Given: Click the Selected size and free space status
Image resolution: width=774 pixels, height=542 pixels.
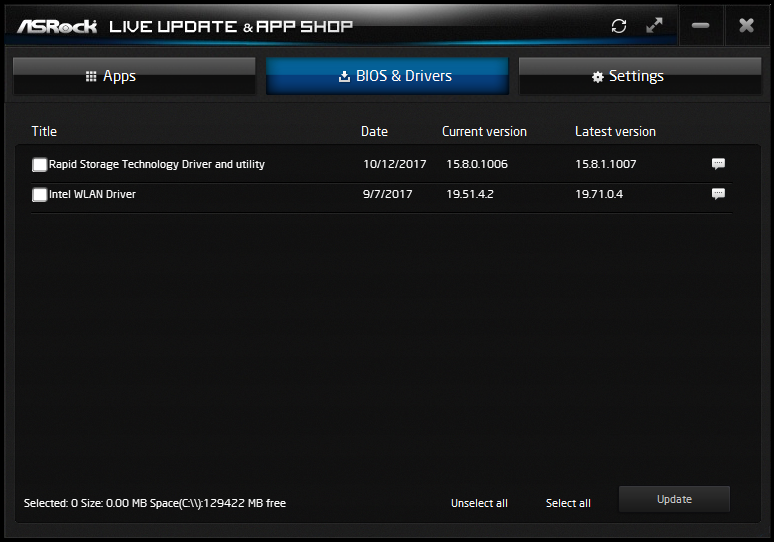Looking at the screenshot, I should coord(155,503).
